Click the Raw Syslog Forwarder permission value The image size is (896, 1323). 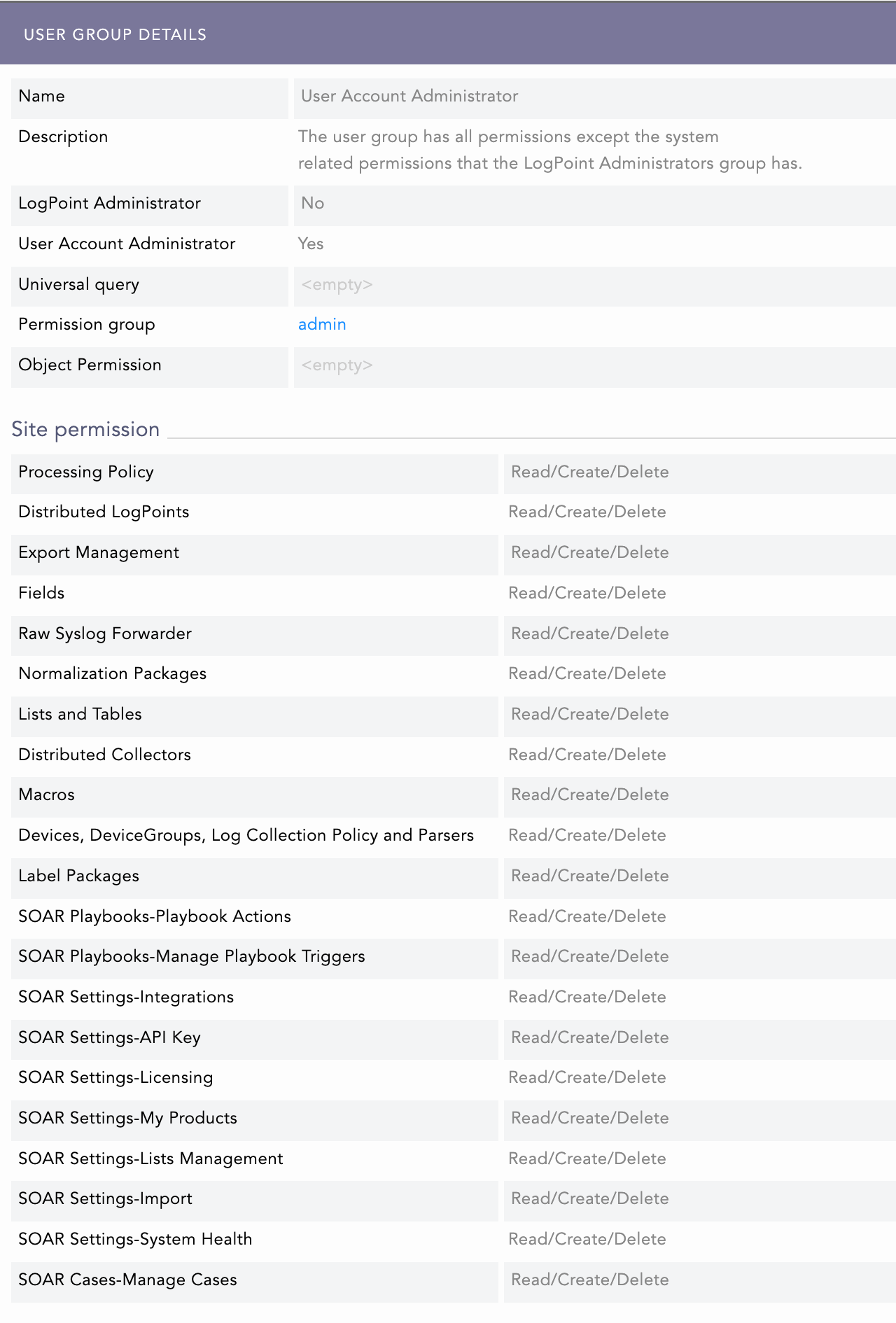589,633
